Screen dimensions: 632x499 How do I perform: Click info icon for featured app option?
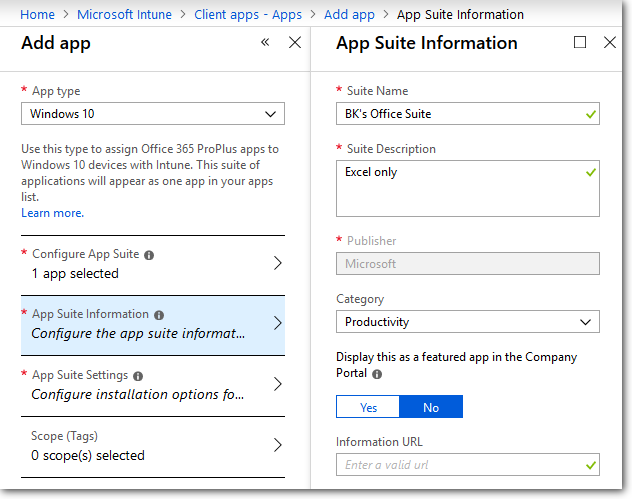click(x=377, y=375)
